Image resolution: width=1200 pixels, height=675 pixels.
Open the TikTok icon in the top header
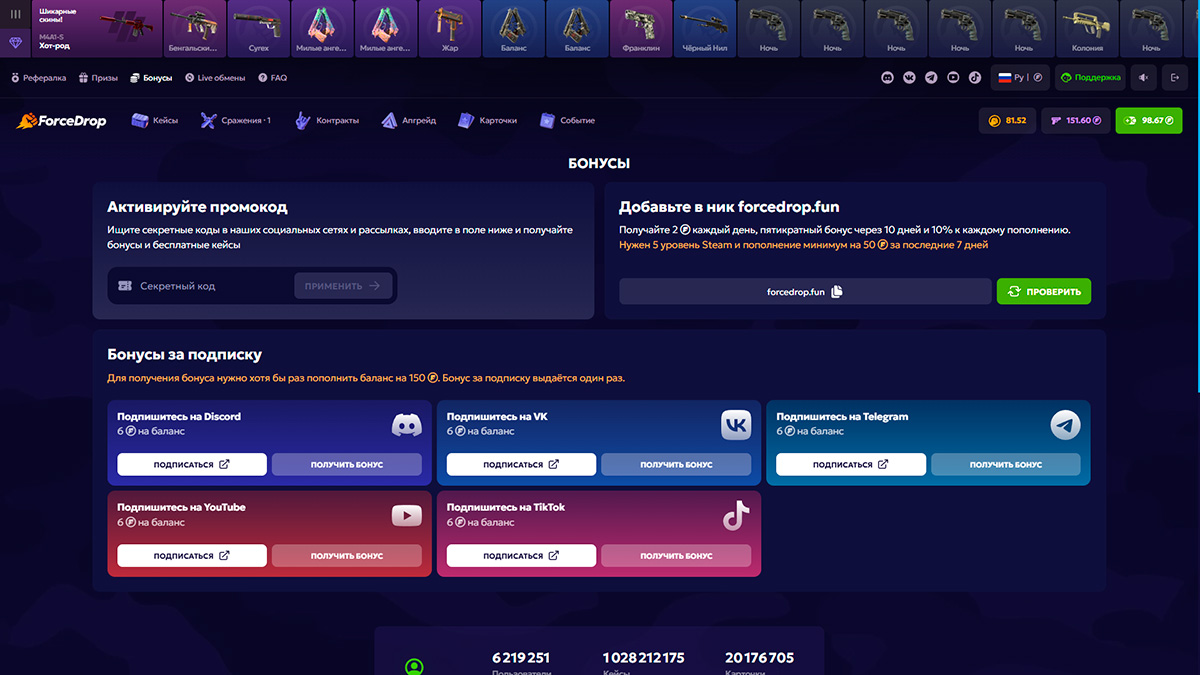[x=975, y=77]
